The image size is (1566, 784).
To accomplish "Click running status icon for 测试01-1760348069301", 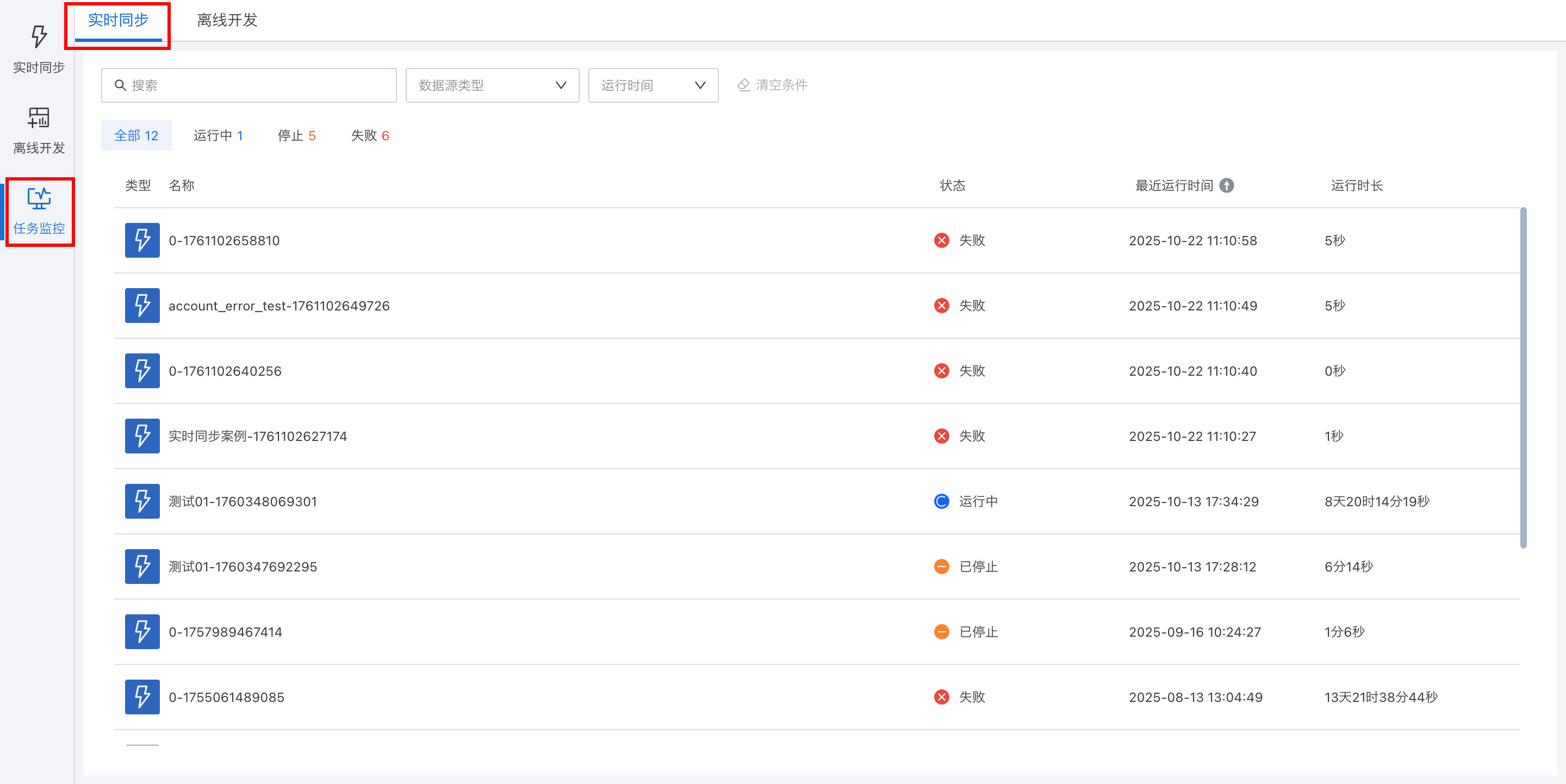I will 941,501.
